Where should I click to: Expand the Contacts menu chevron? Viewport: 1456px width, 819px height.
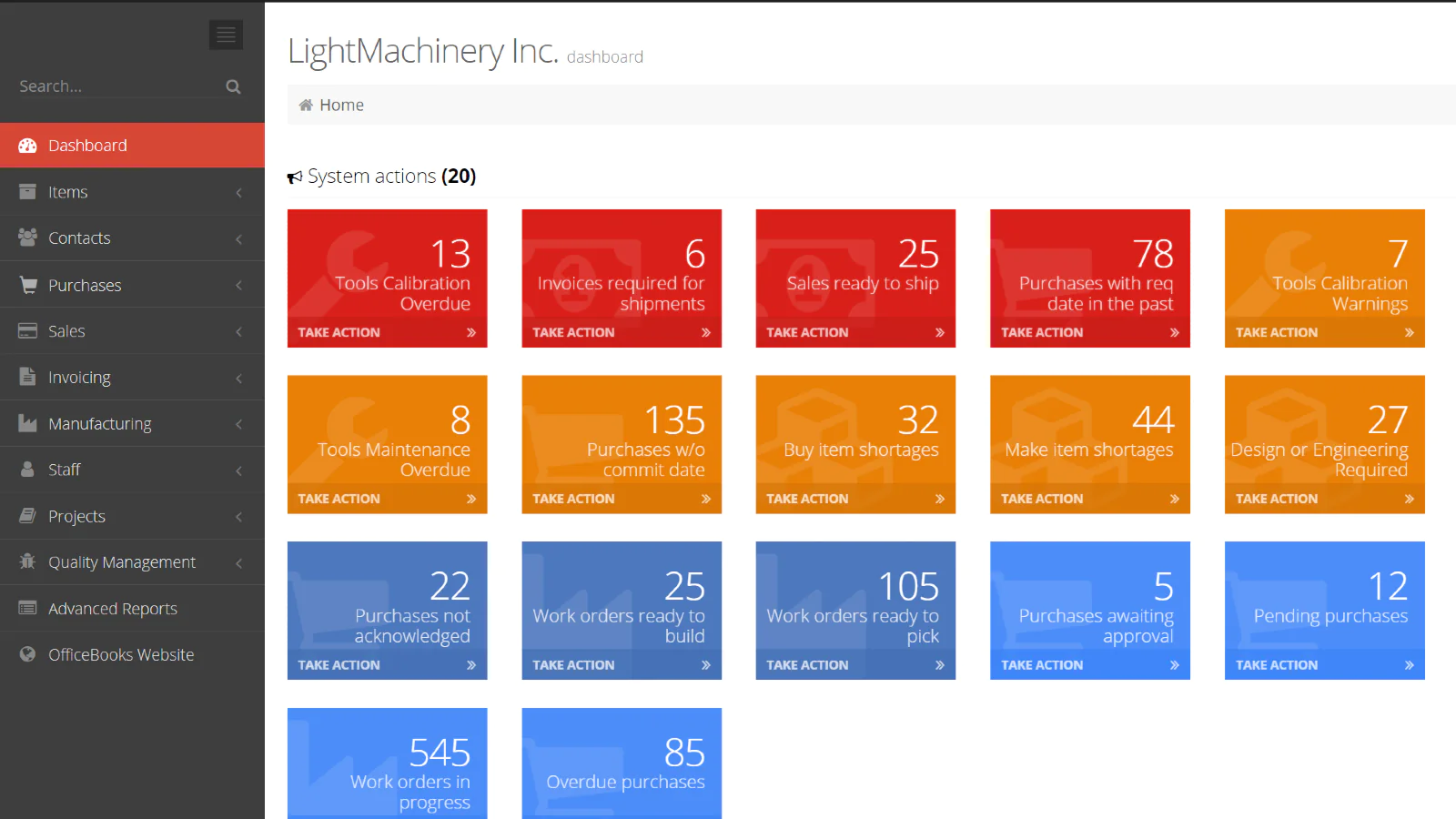click(x=238, y=239)
